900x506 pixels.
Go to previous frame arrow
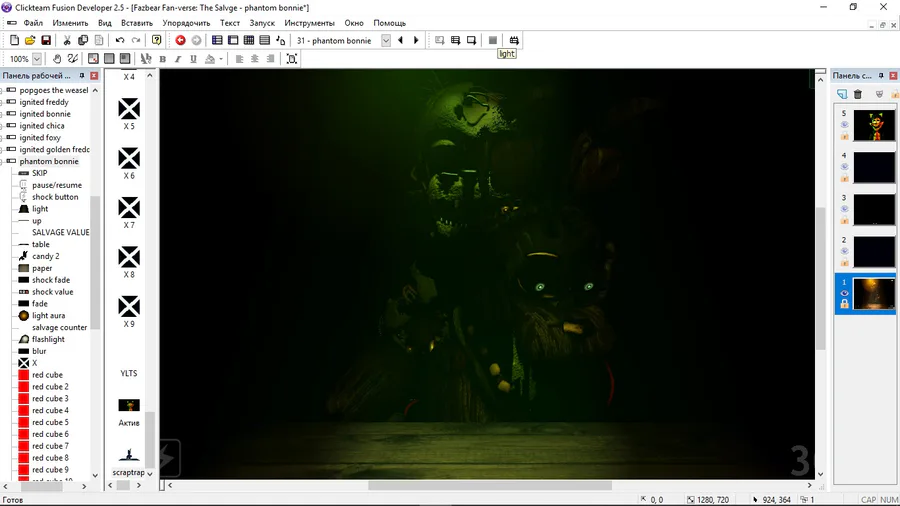click(401, 40)
